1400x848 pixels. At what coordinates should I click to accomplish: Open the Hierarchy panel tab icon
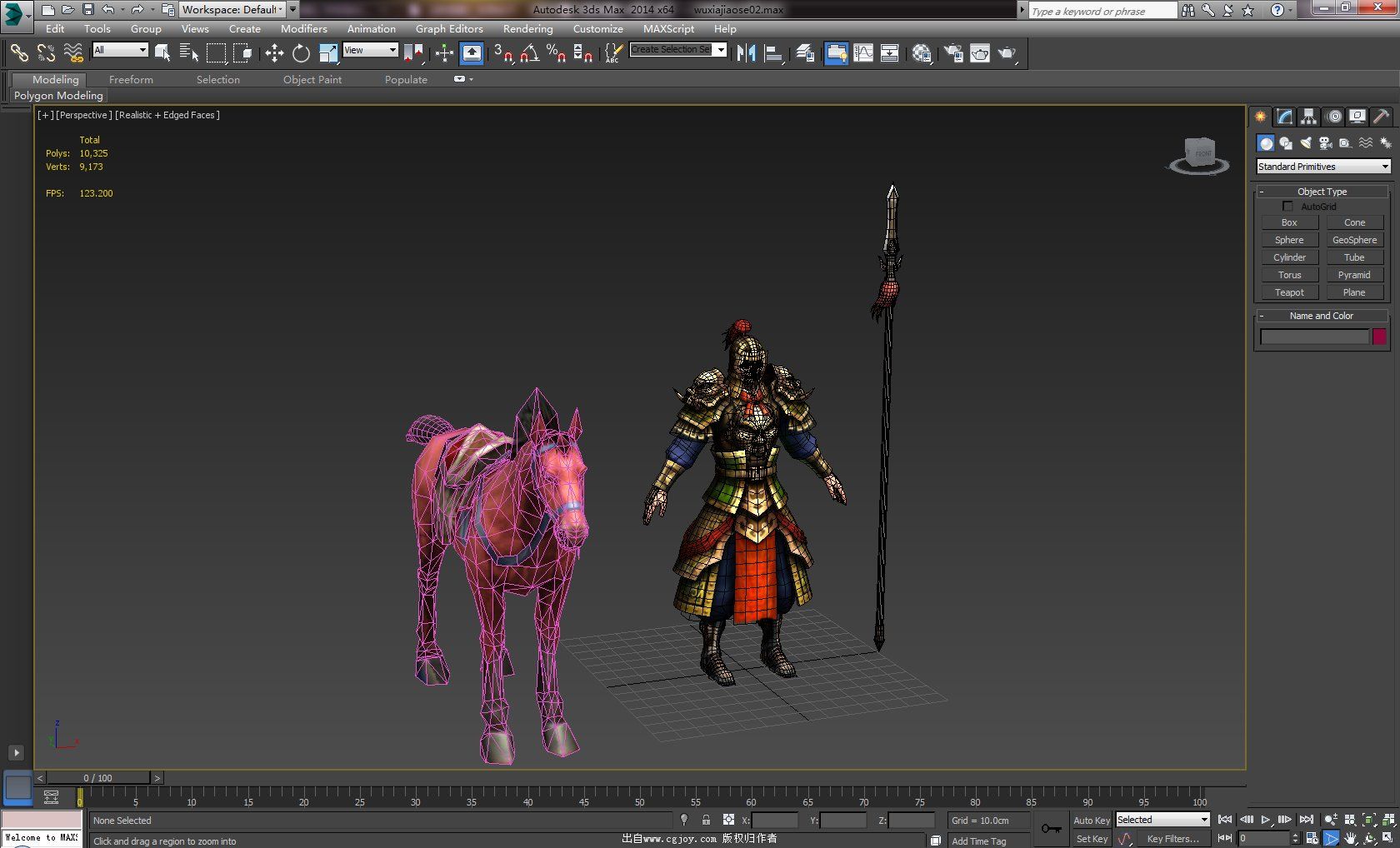click(x=1309, y=117)
